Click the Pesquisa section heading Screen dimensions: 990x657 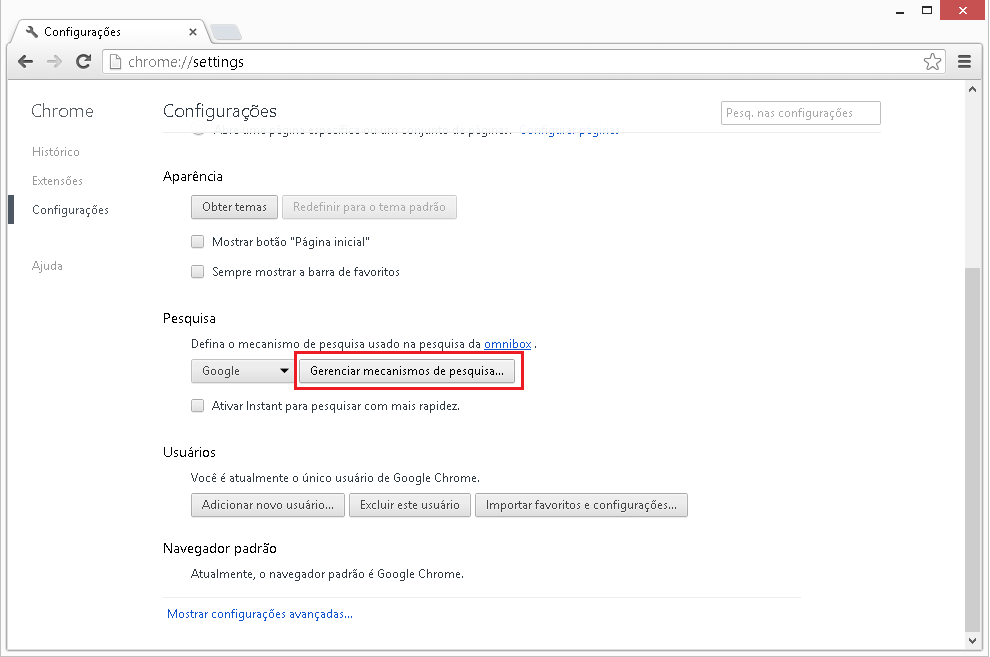pyautogui.click(x=189, y=318)
